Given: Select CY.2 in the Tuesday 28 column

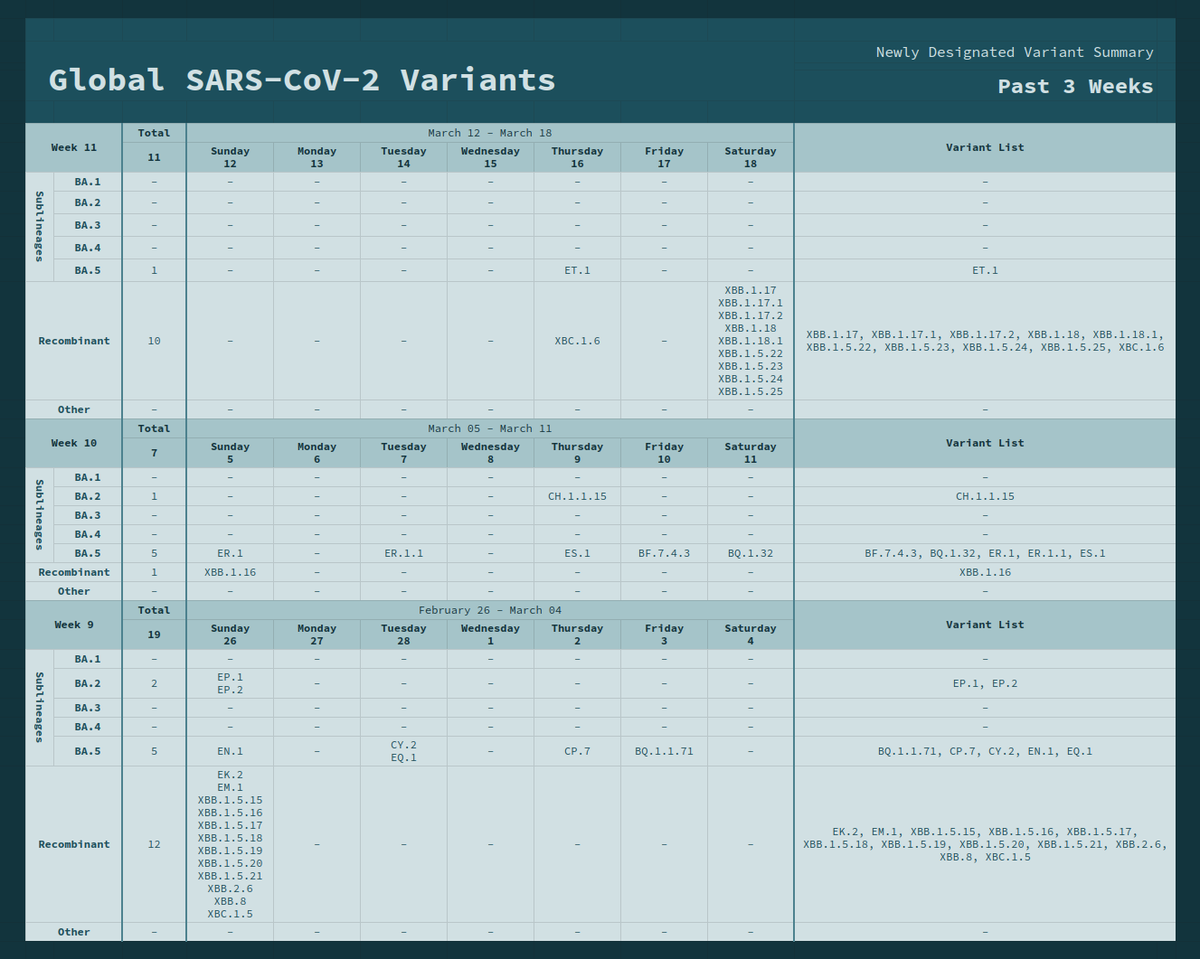Looking at the screenshot, I should [404, 745].
